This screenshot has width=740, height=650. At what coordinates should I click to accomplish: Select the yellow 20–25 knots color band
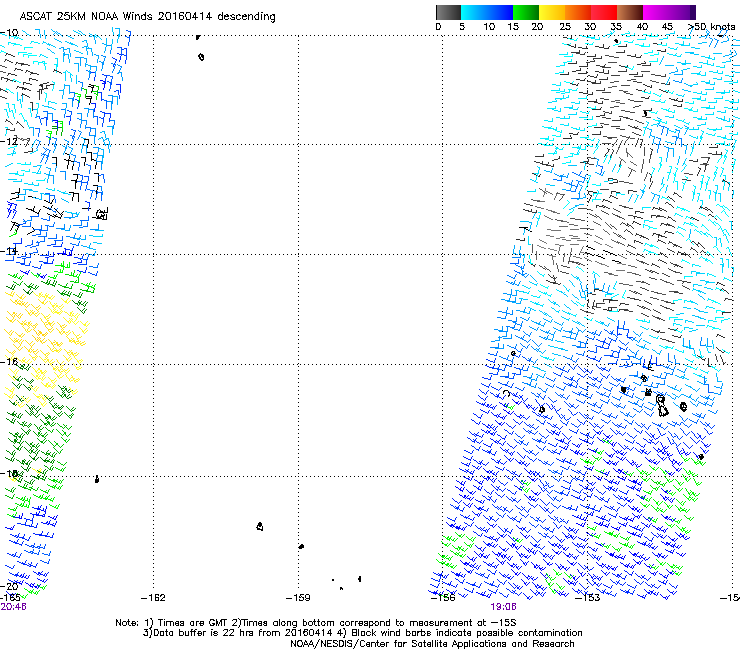point(552,12)
